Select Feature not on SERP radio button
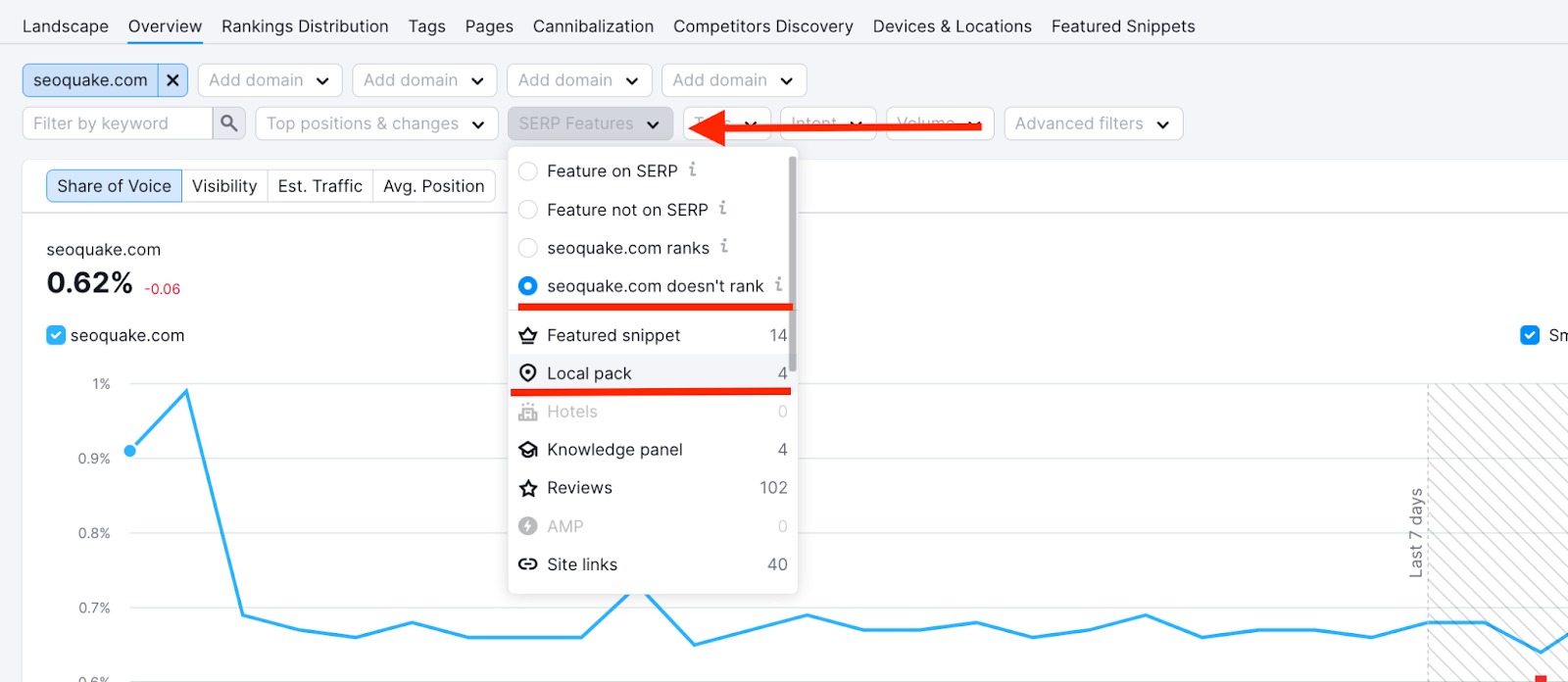Viewport: 1568px width, 682px height. click(x=528, y=210)
